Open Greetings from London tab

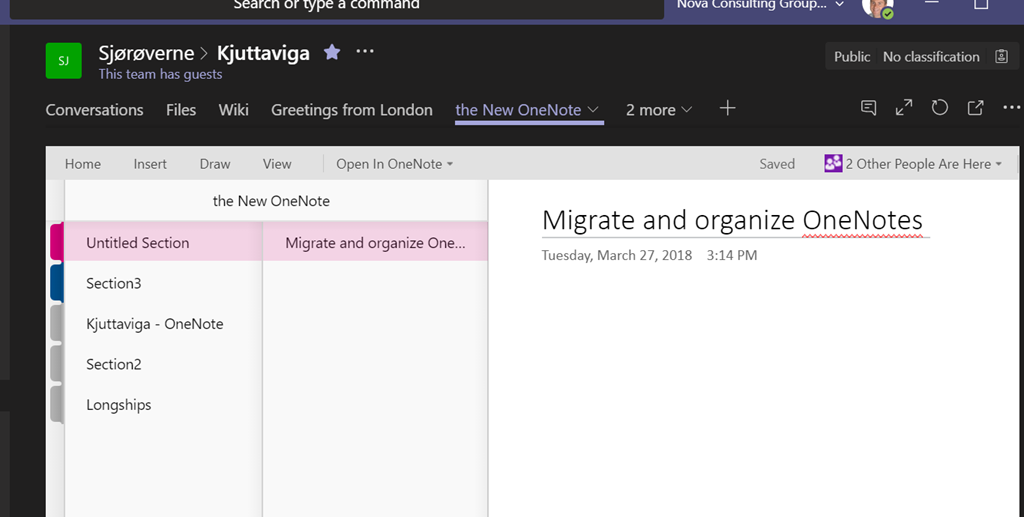tap(352, 110)
